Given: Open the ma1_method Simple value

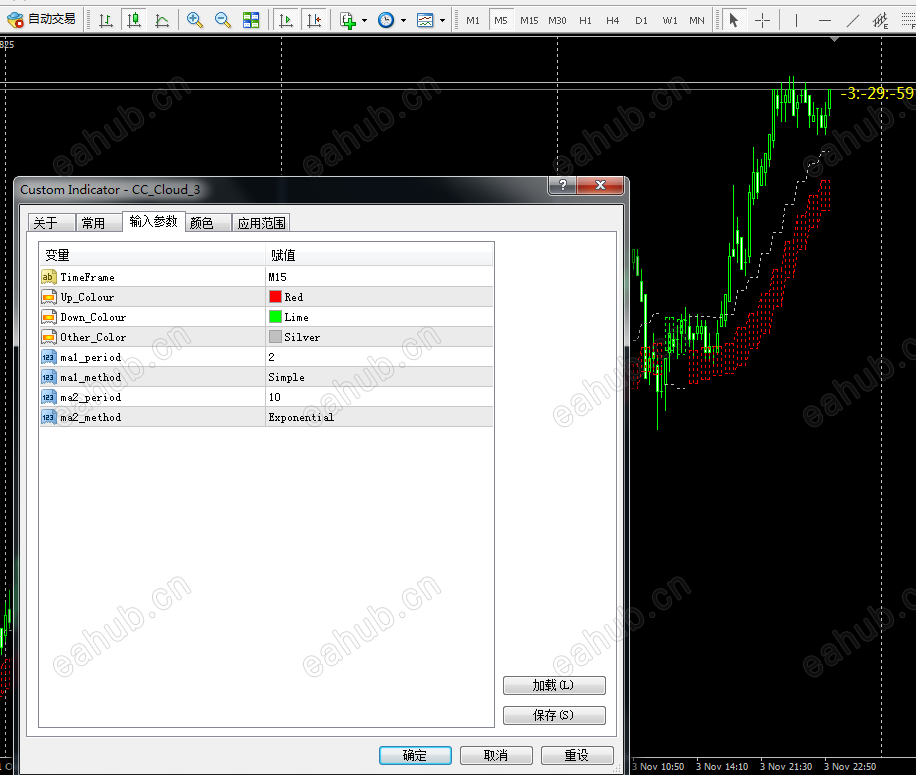Looking at the screenshot, I should 379,377.
